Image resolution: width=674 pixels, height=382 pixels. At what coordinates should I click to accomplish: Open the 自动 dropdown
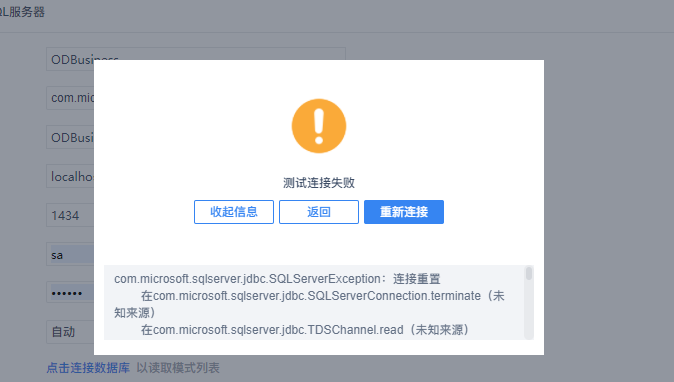(x=70, y=332)
